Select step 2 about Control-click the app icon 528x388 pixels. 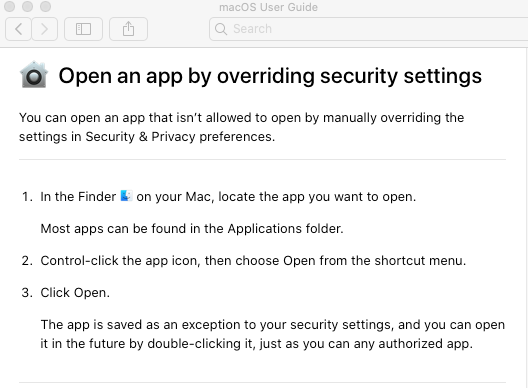coord(253,260)
